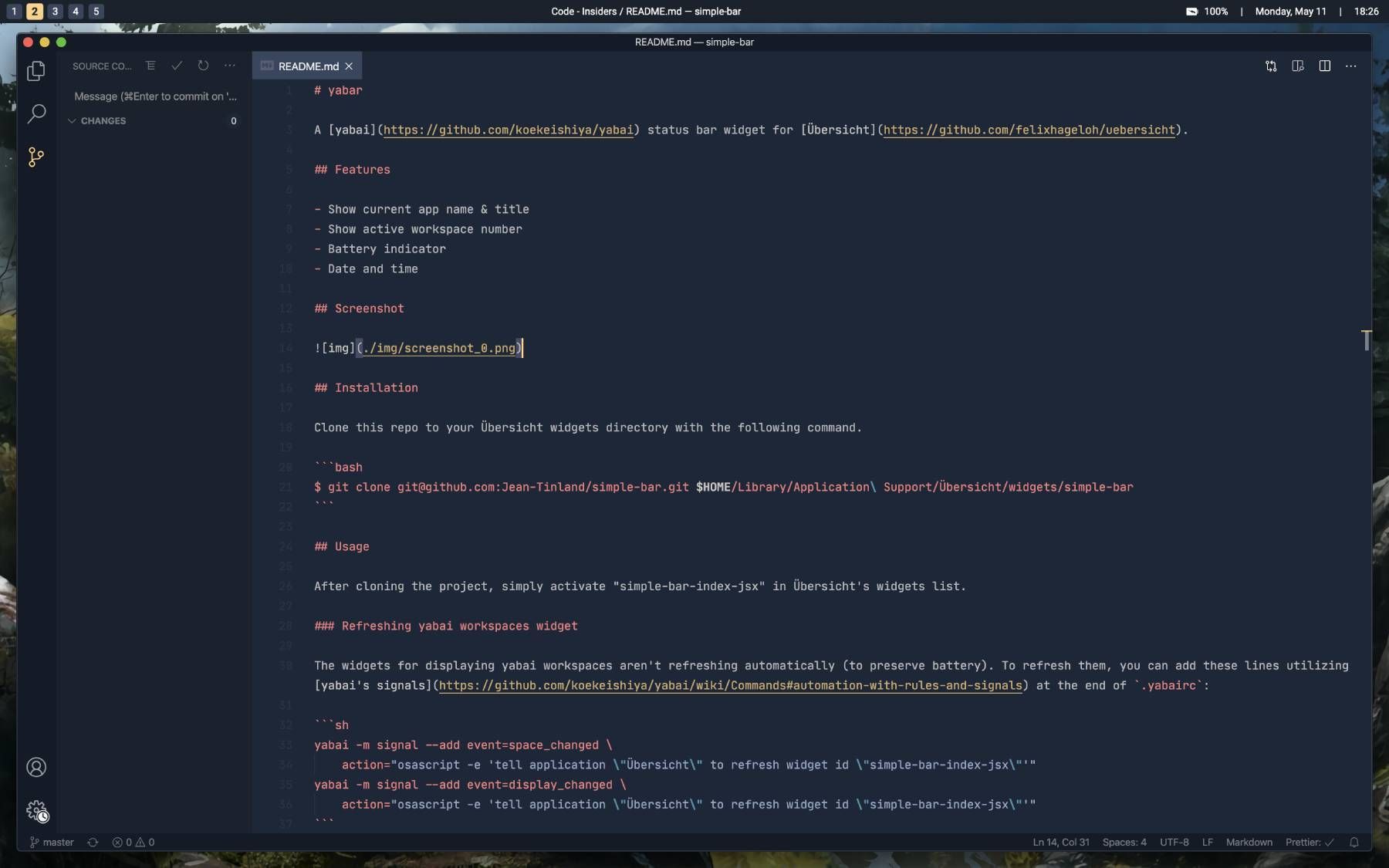Click the '## Usage' heading
Viewport: 1389px width, 868px height.
click(x=342, y=547)
